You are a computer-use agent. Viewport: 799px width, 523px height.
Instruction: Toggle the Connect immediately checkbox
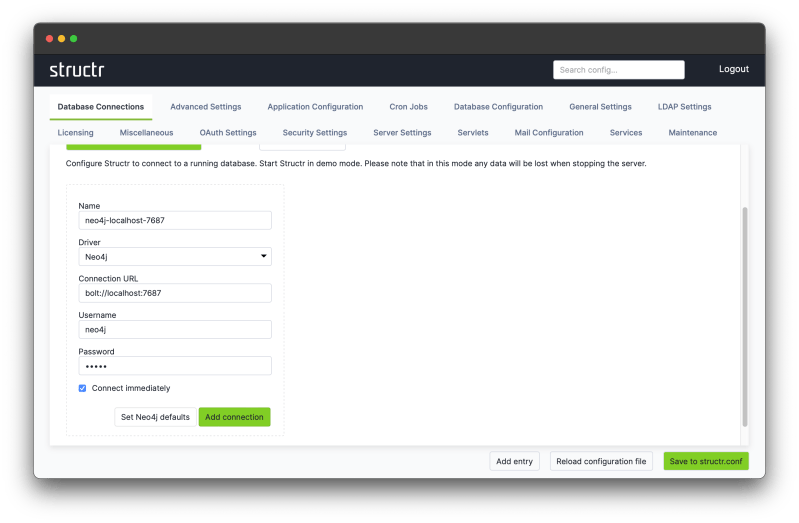point(83,388)
